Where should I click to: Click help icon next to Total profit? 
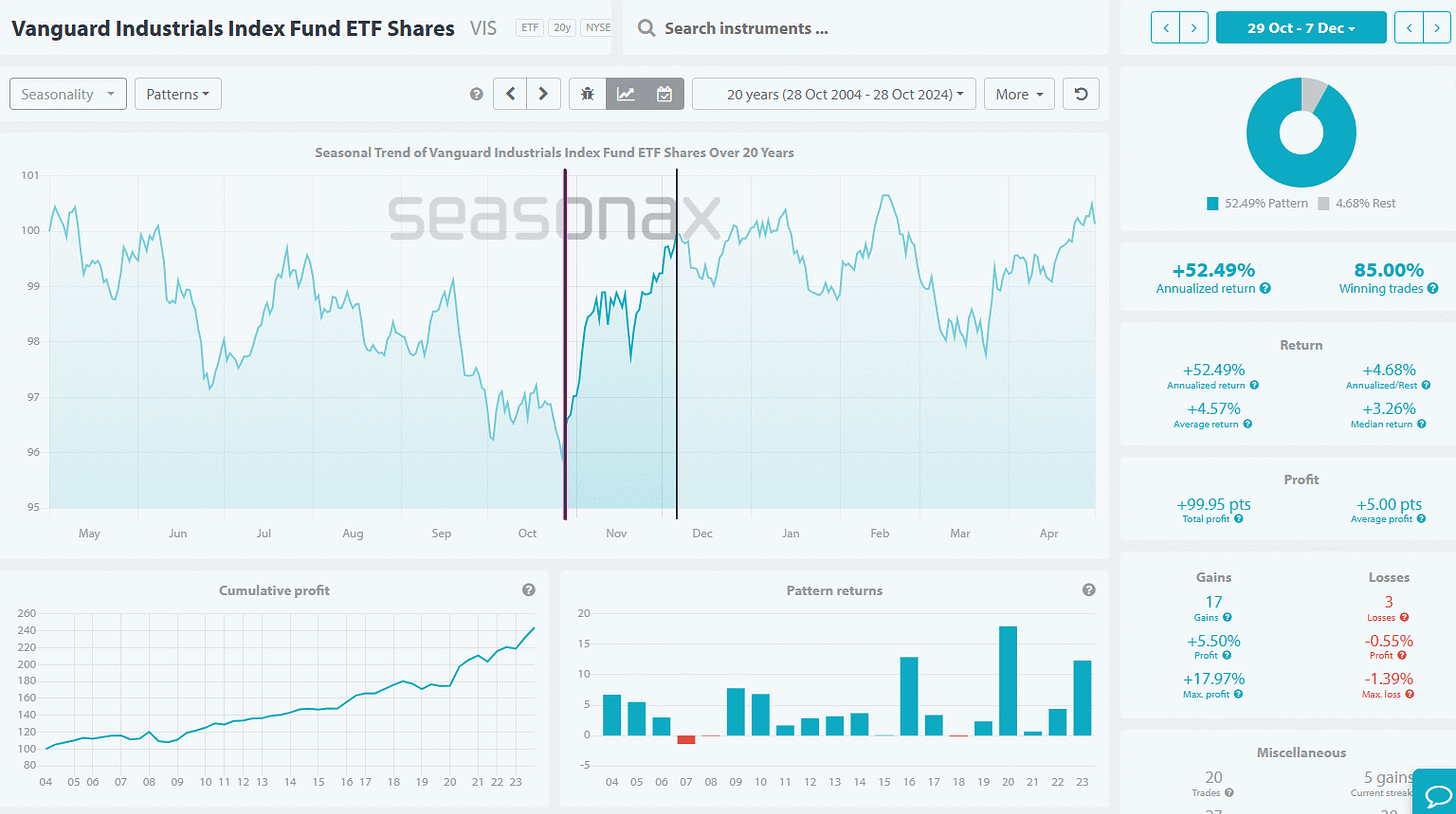1240,519
